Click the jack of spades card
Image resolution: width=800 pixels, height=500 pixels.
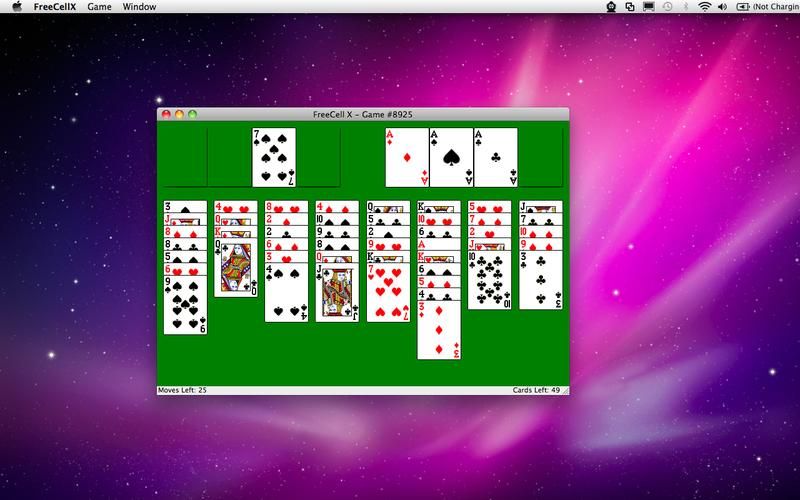(x=541, y=207)
